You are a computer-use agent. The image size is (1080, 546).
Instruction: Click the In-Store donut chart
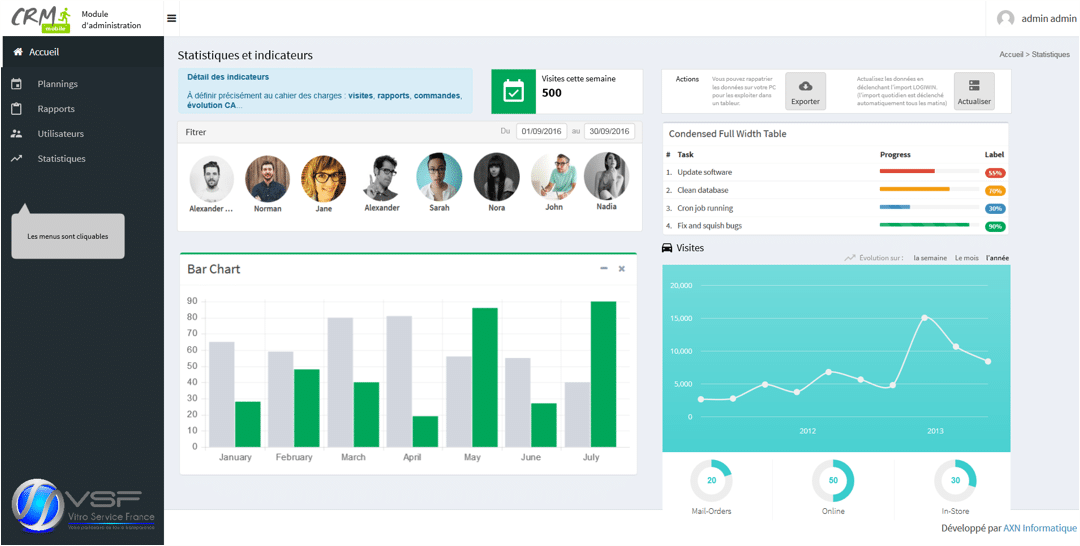click(x=955, y=480)
